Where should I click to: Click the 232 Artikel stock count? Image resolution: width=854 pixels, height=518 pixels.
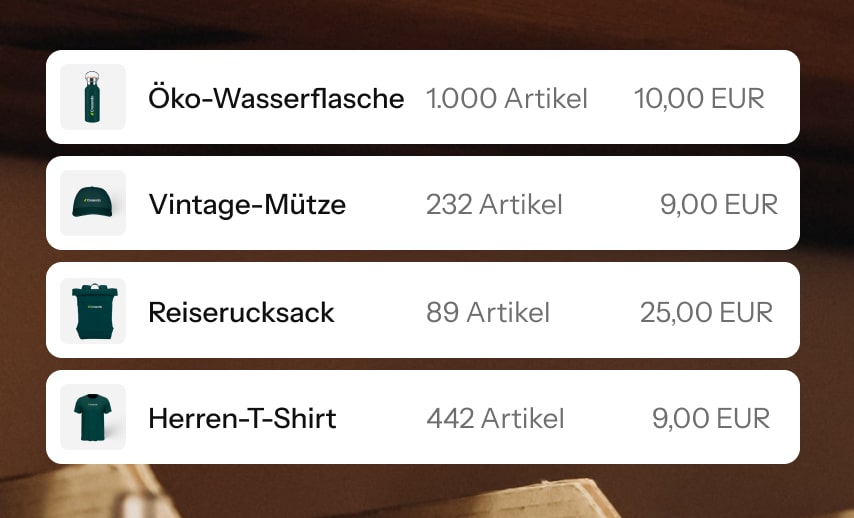pyautogui.click(x=494, y=204)
